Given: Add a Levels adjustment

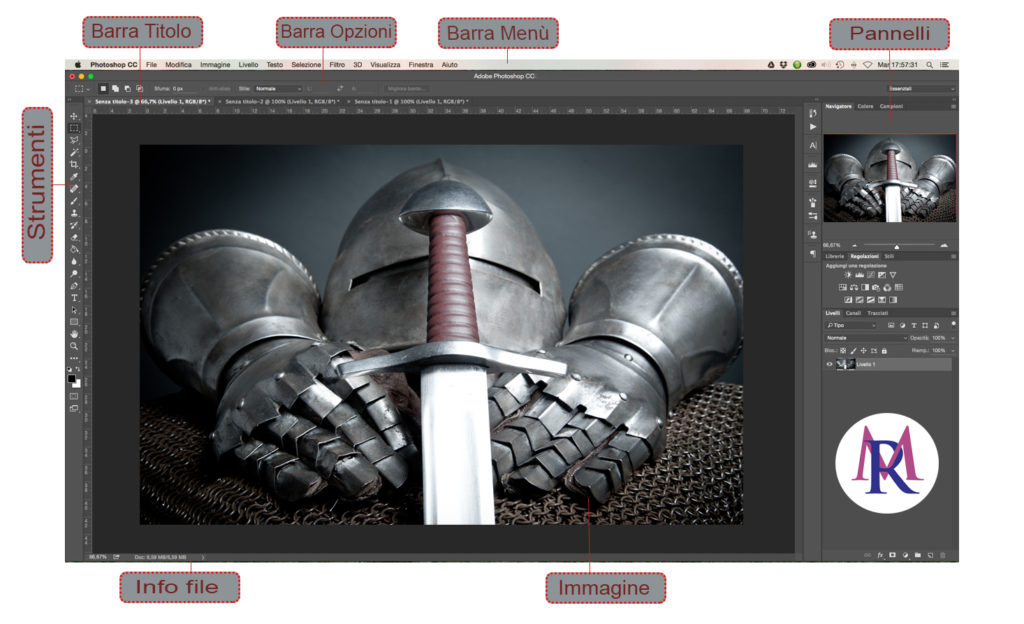Looking at the screenshot, I should (x=859, y=275).
